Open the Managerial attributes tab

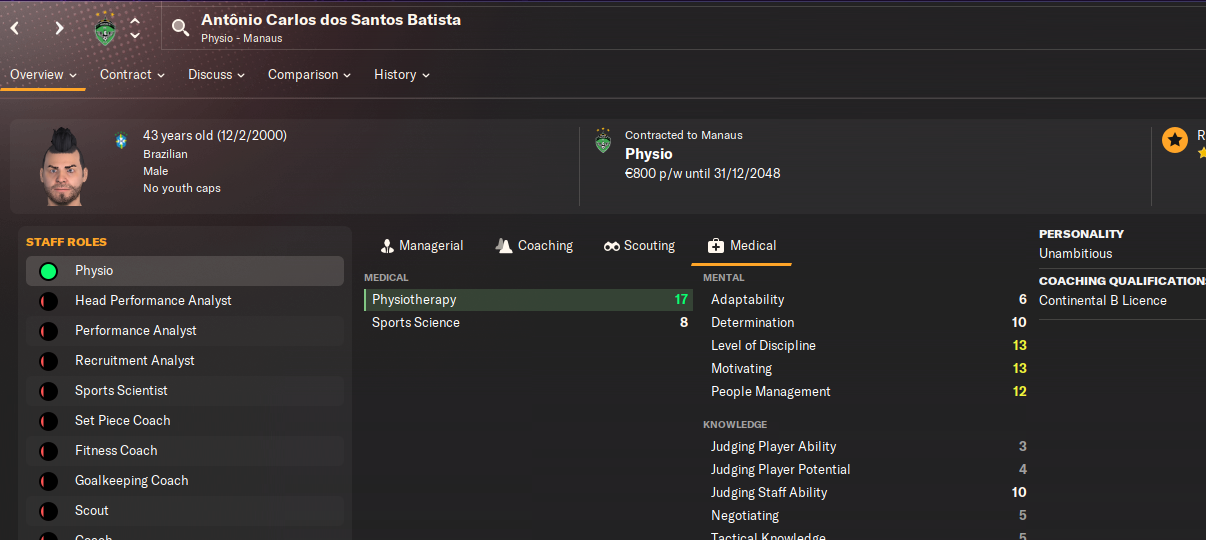(422, 246)
